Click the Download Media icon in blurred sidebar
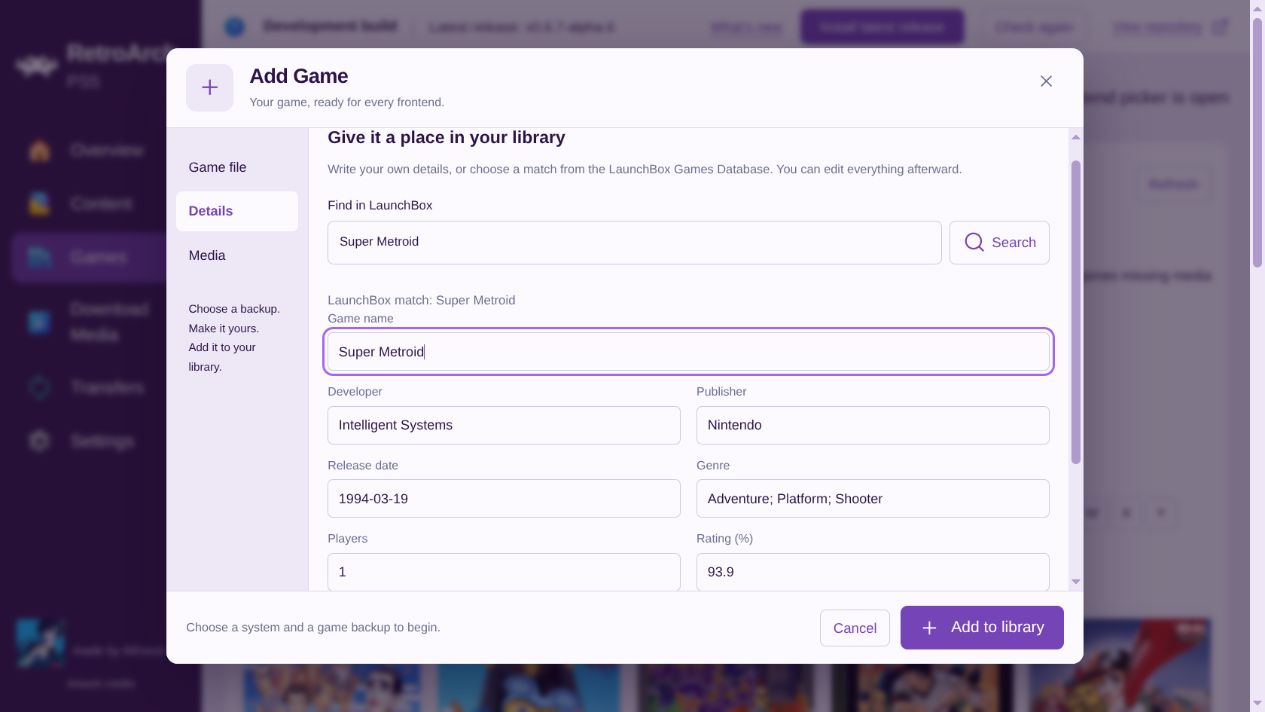1265x712 pixels. [39, 322]
